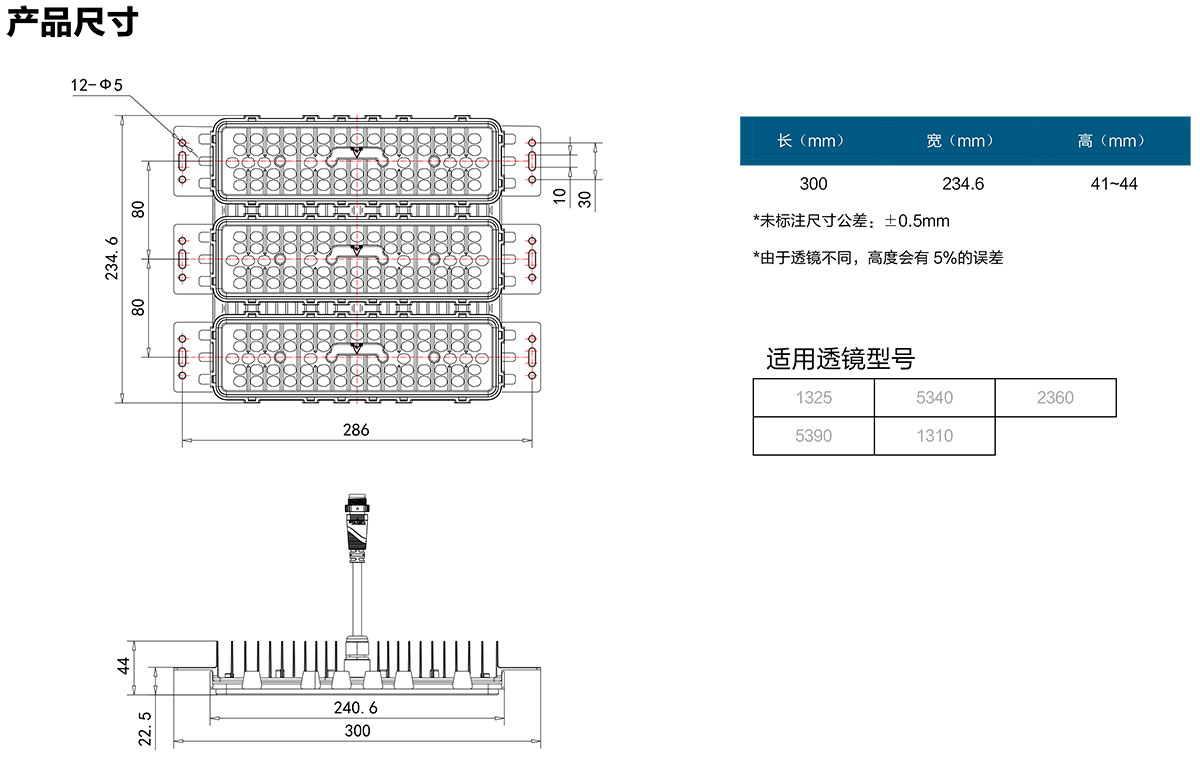This screenshot has width=1200, height=763.
Task: Click the 234.6 vertical dimension label
Action: pos(111,260)
